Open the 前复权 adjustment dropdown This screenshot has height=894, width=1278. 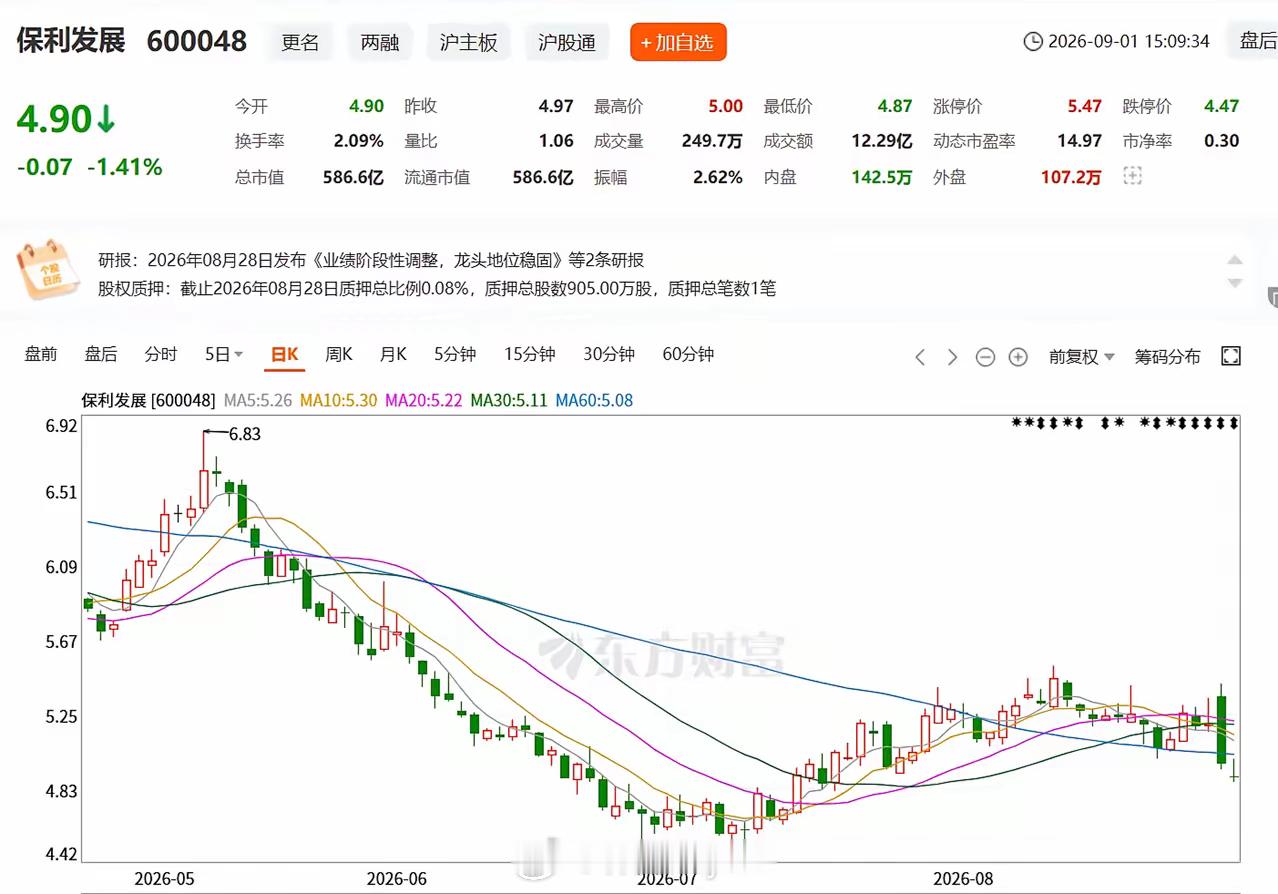pos(1081,357)
